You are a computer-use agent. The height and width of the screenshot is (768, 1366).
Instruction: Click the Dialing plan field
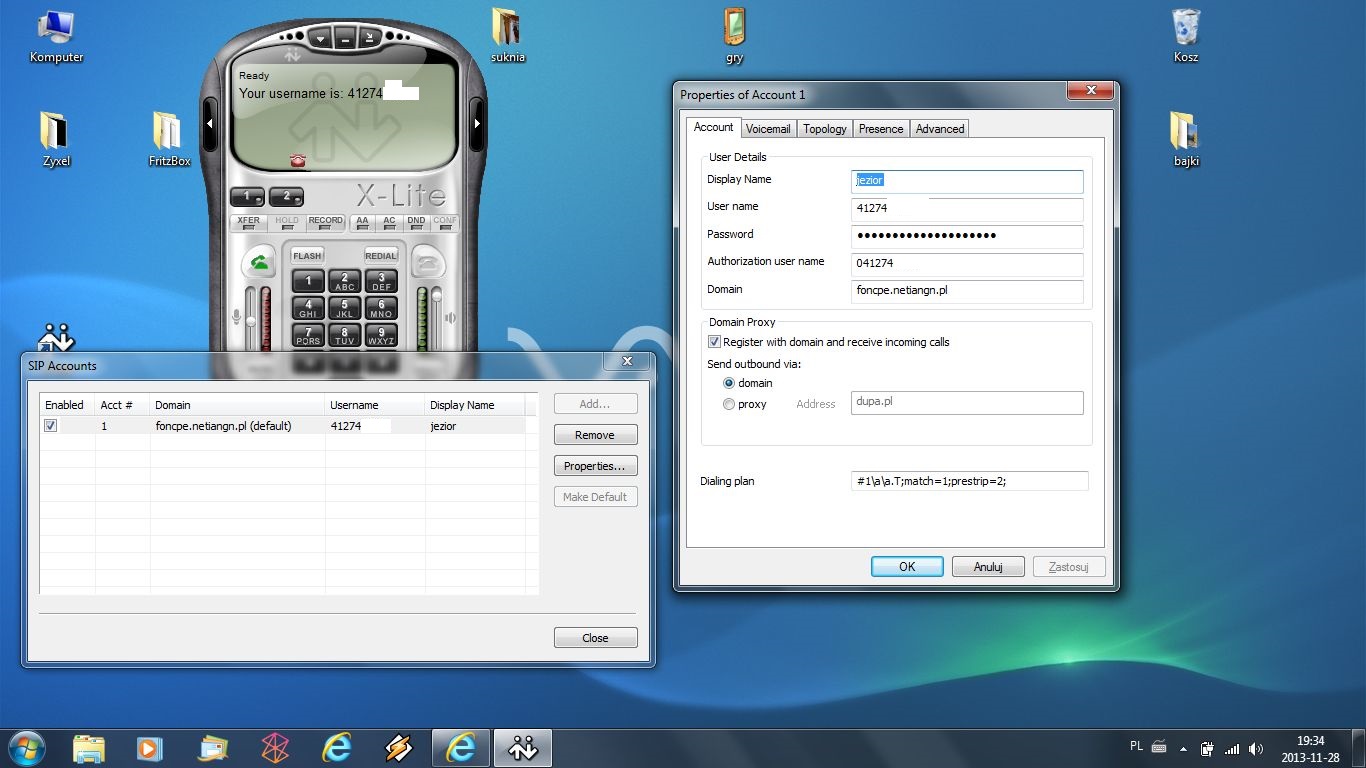click(x=969, y=481)
